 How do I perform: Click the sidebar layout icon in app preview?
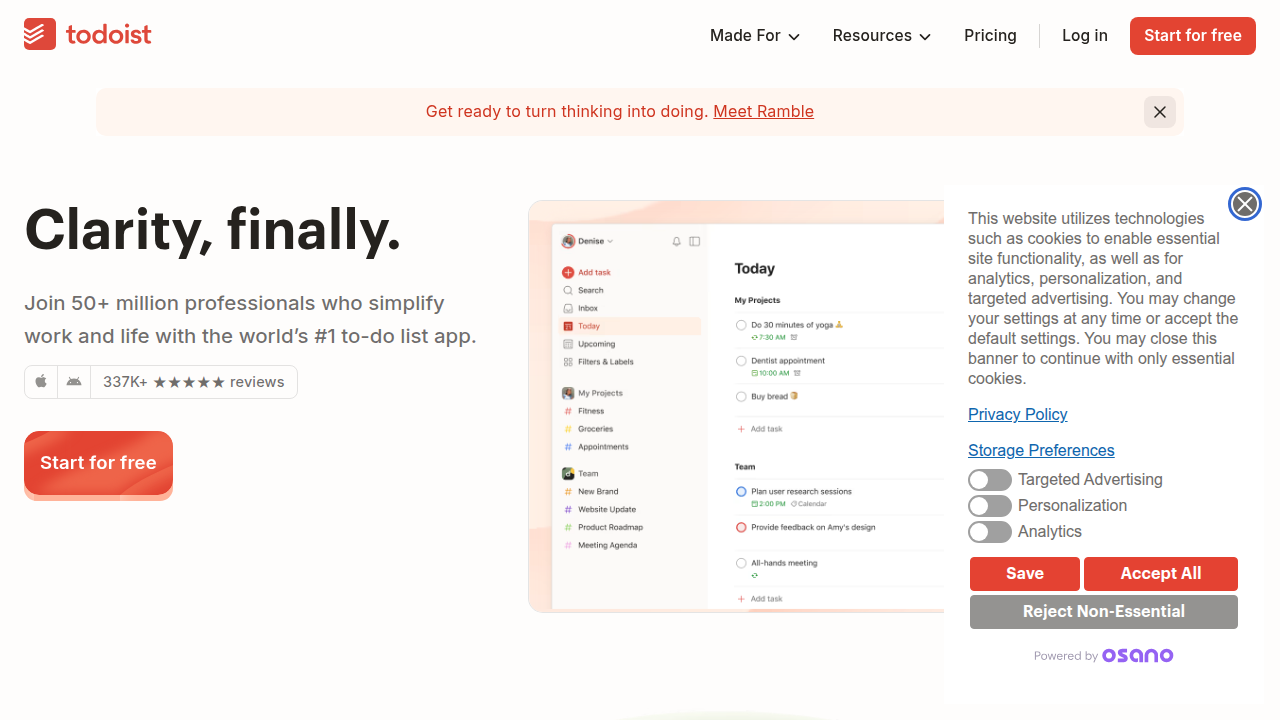click(x=695, y=241)
